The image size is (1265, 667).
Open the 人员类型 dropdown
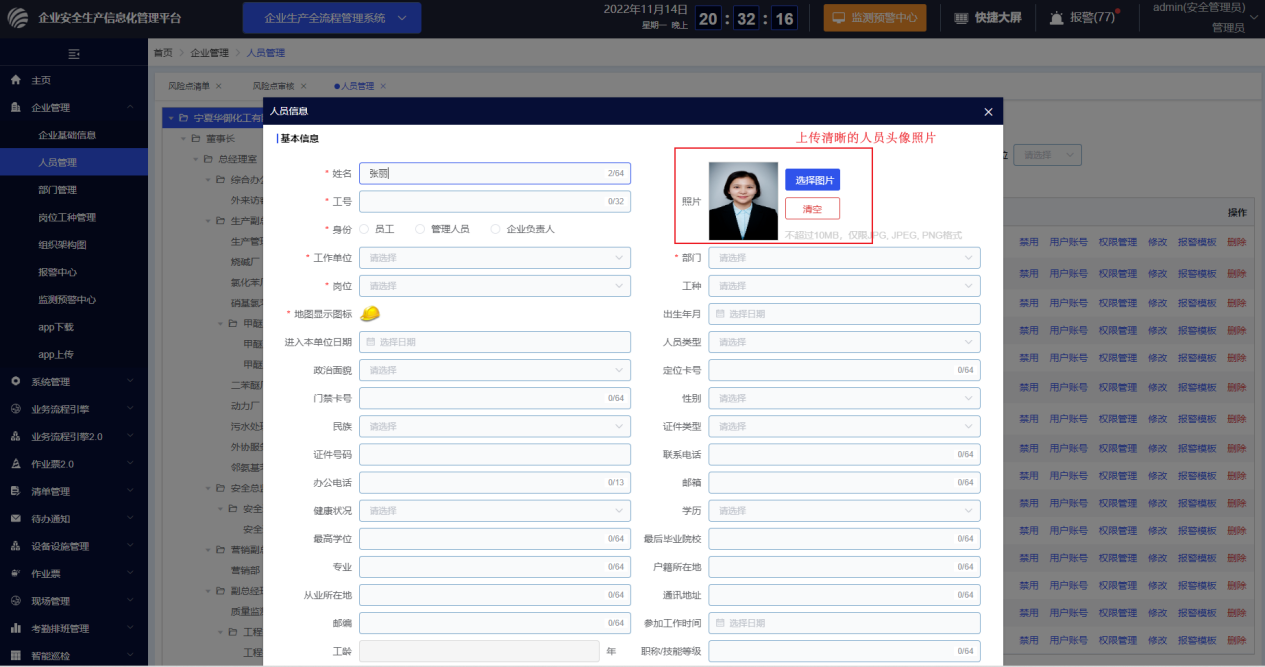coord(845,342)
